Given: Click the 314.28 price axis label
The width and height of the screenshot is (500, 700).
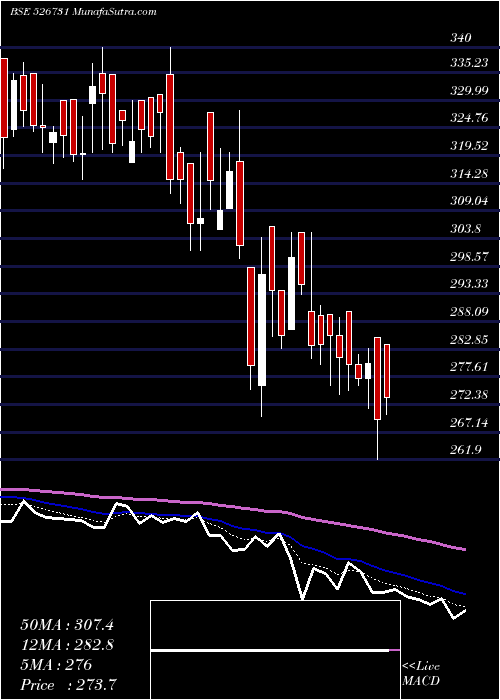Looking at the screenshot, I should tap(469, 173).
